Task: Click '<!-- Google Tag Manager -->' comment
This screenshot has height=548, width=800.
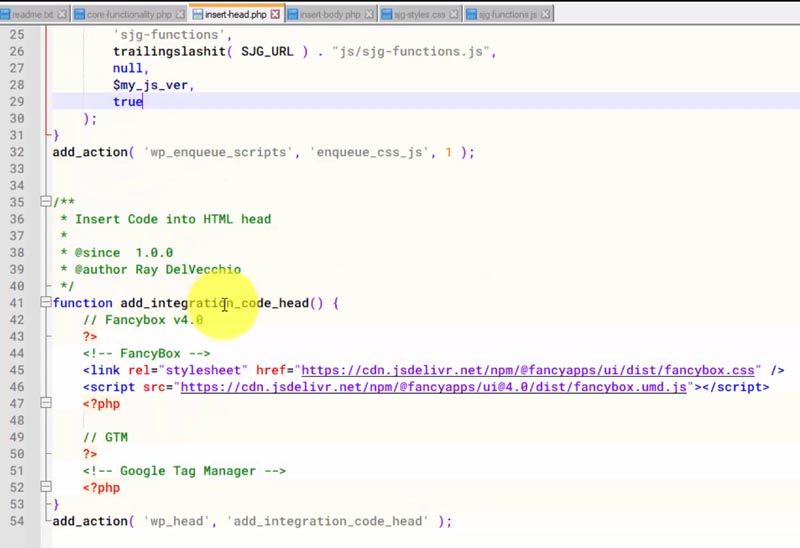Action: pos(184,471)
